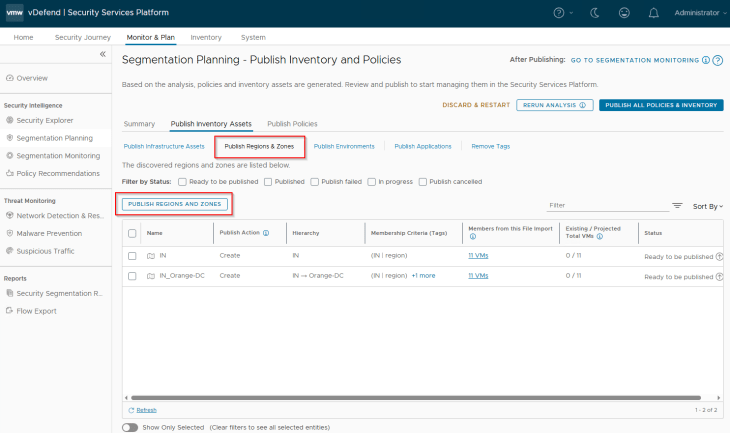This screenshot has width=730, height=433.
Task: Click the feedback smiley face icon
Action: click(624, 13)
